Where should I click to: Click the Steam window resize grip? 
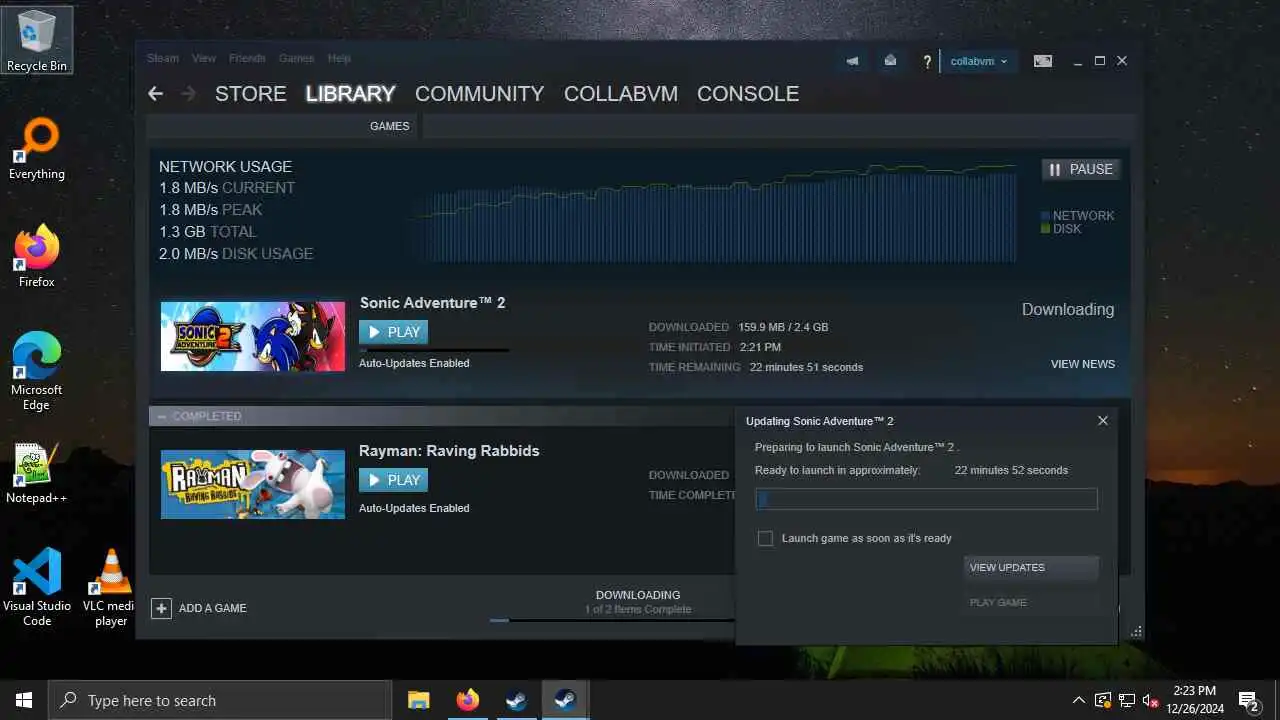coord(1136,632)
